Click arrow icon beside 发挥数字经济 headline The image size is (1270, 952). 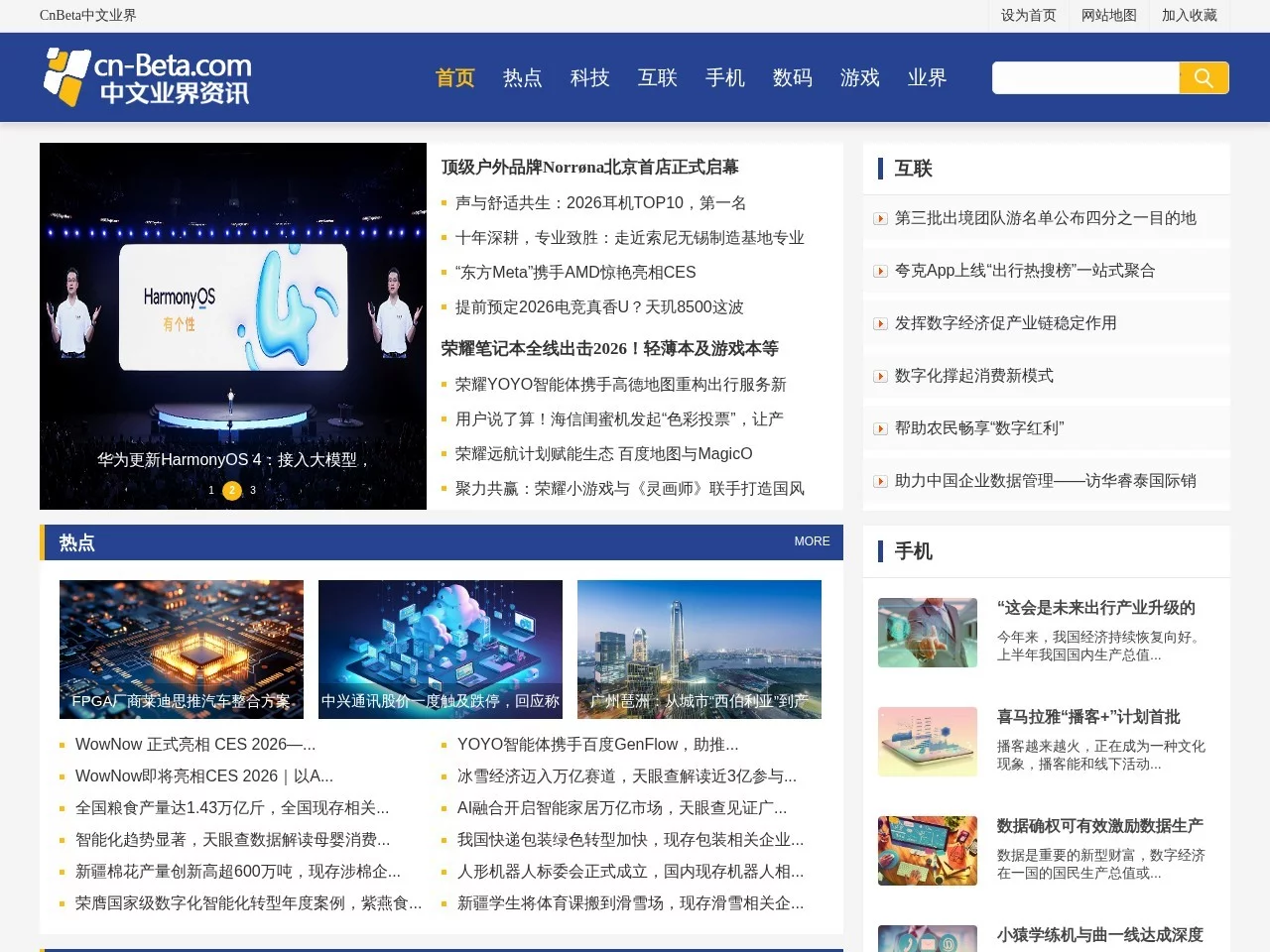coord(880,324)
